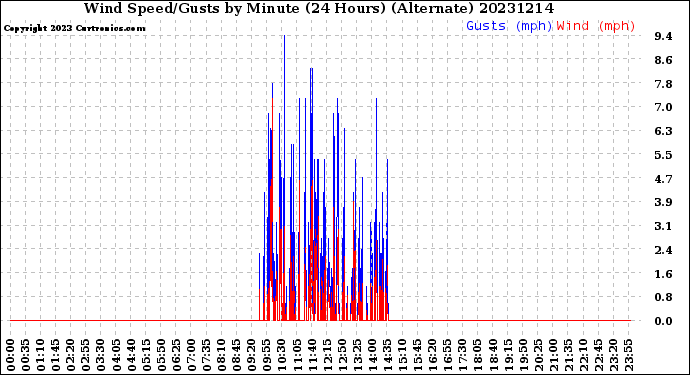690x375 pixels.
Task: Click the 02:55 time label
Action: click(x=86, y=355)
